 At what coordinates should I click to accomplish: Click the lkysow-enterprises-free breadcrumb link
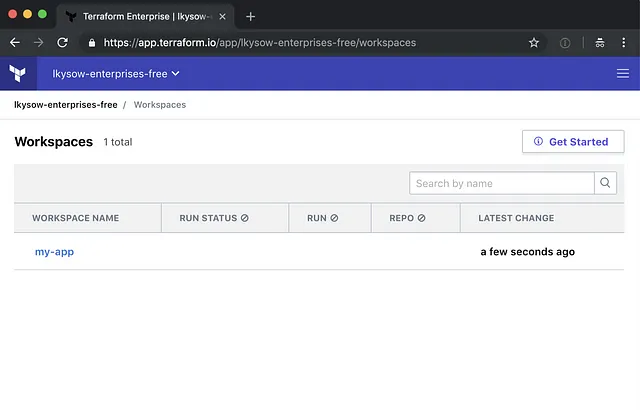point(66,105)
